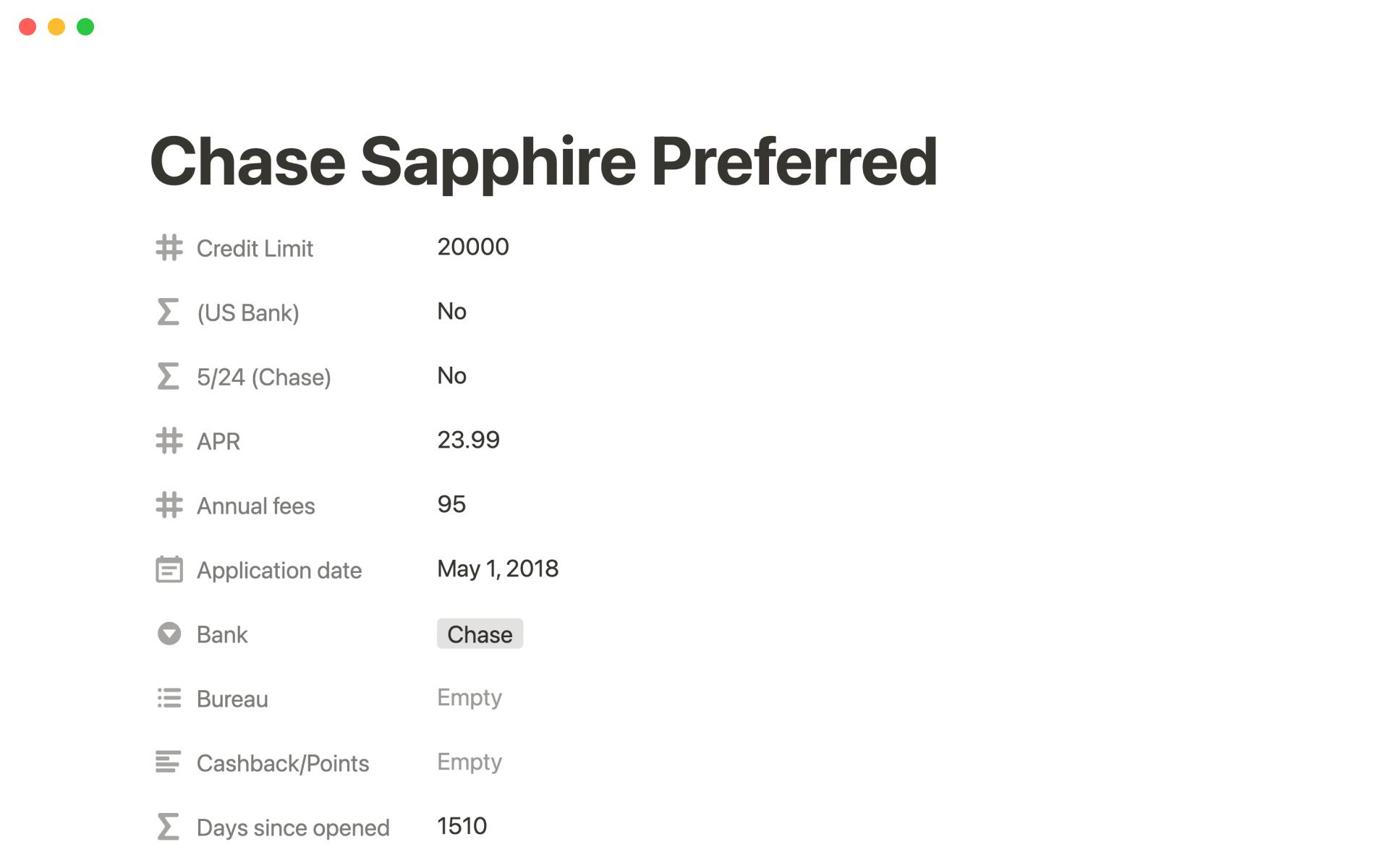
Task: Click the Days since opened property label
Action: [x=293, y=828]
